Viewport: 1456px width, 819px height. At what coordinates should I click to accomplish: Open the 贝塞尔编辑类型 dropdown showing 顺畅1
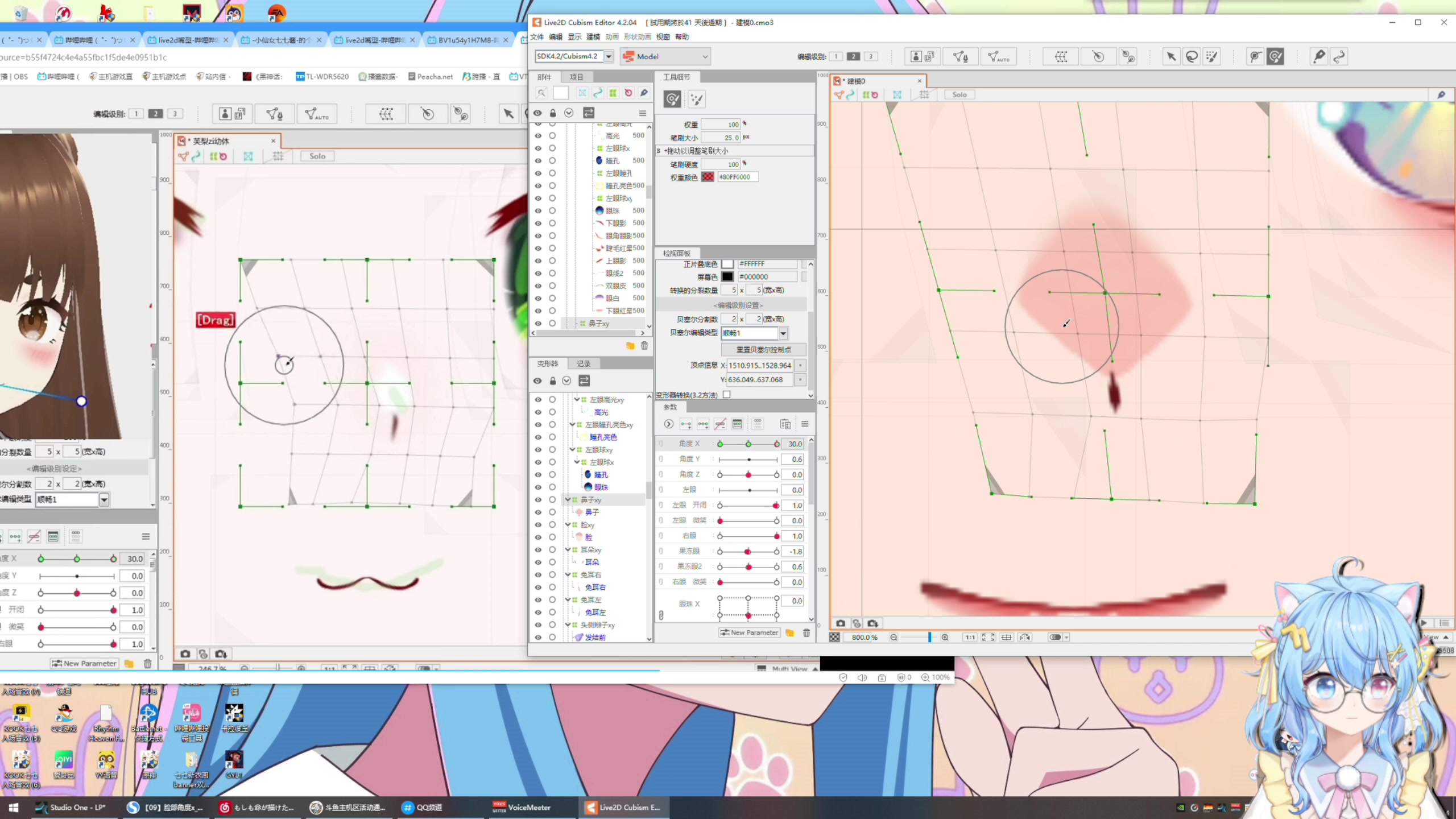[783, 333]
